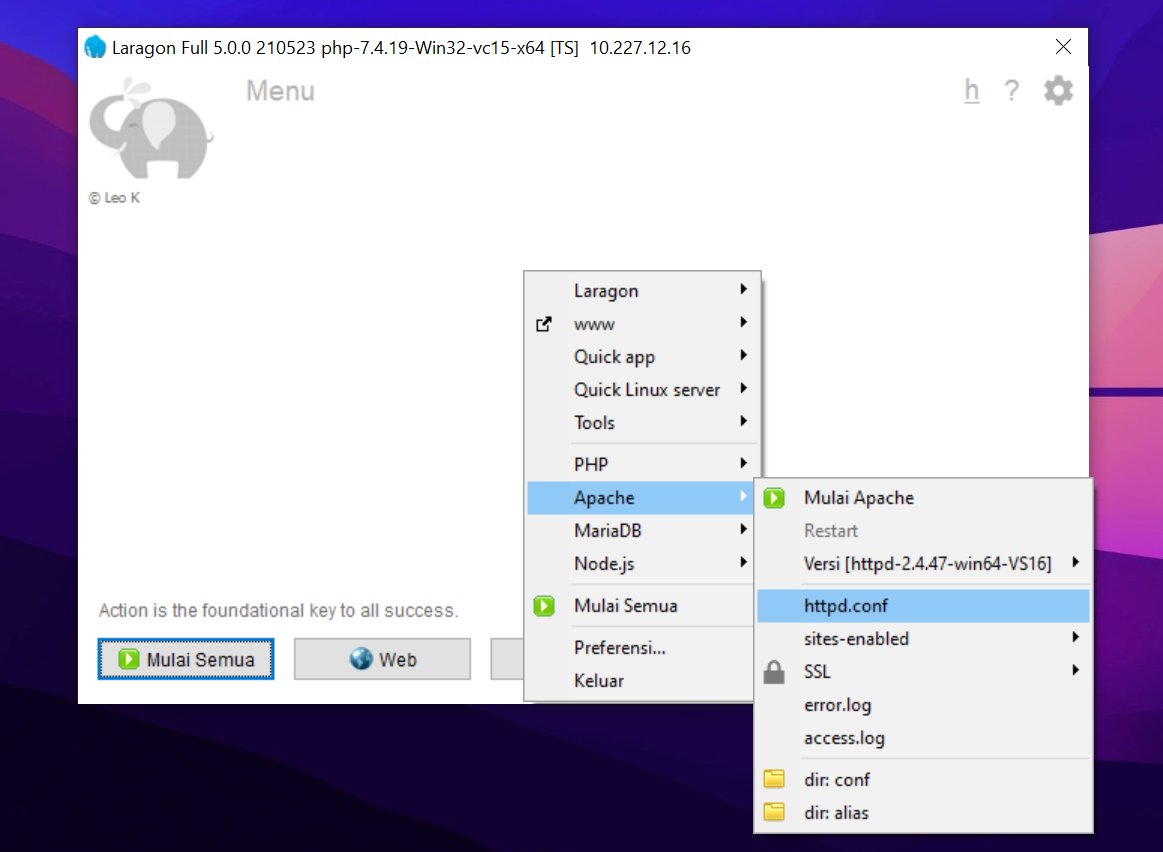The image size is (1163, 852).
Task: Close the Laragon window
Action: click(x=1063, y=47)
